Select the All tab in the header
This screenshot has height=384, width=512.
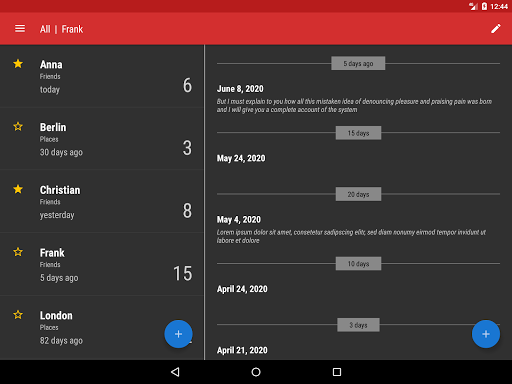point(45,29)
